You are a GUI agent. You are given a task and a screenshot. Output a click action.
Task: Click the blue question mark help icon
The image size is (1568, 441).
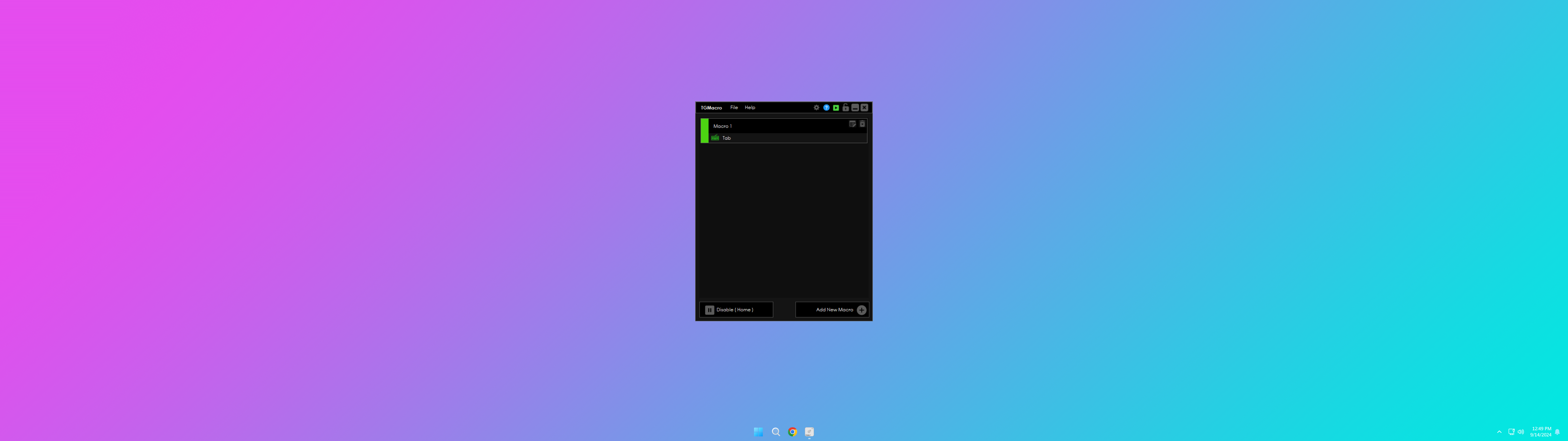click(x=826, y=108)
